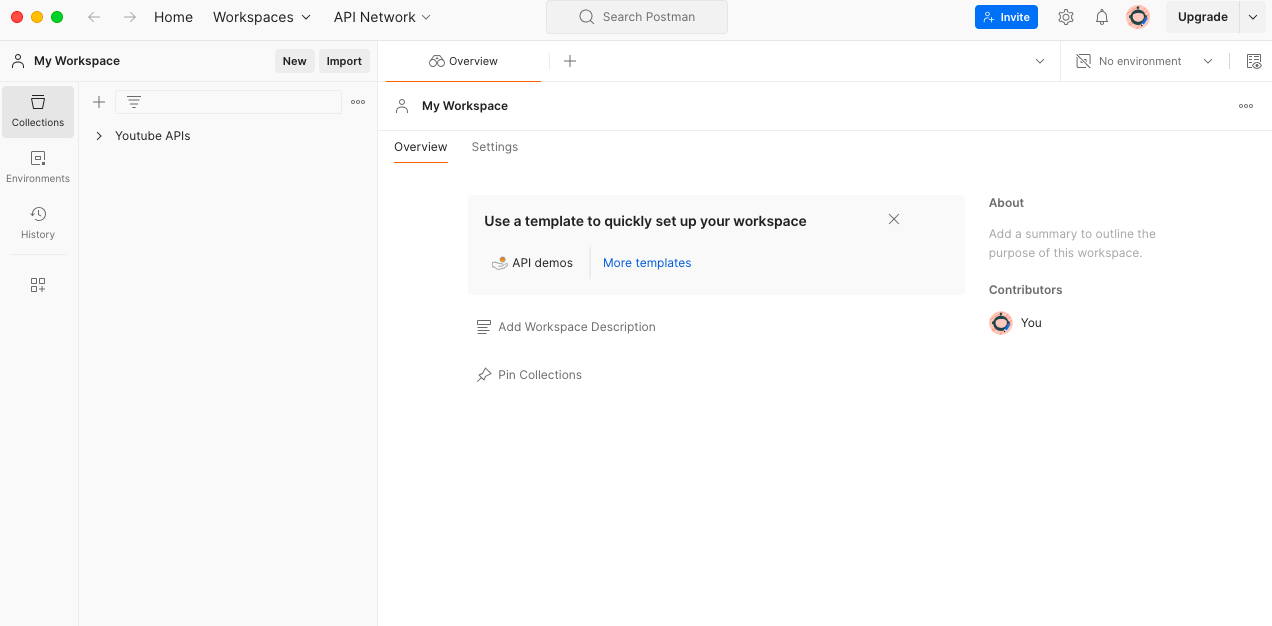1272x626 pixels.
Task: Click Pin Collections
Action: click(x=529, y=375)
